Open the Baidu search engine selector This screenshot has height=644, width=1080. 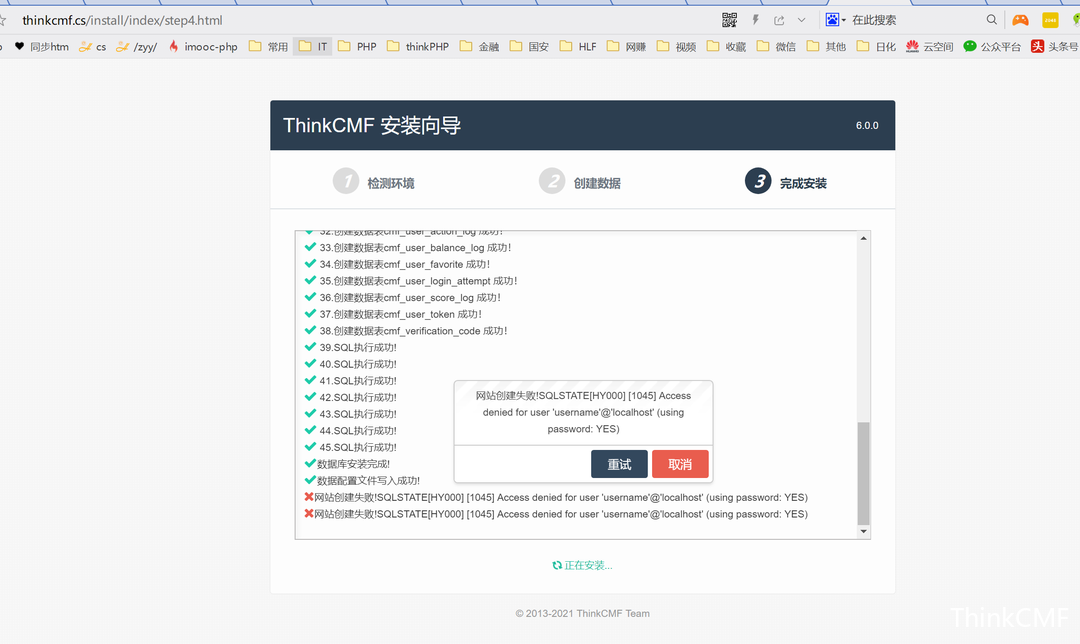coord(835,20)
